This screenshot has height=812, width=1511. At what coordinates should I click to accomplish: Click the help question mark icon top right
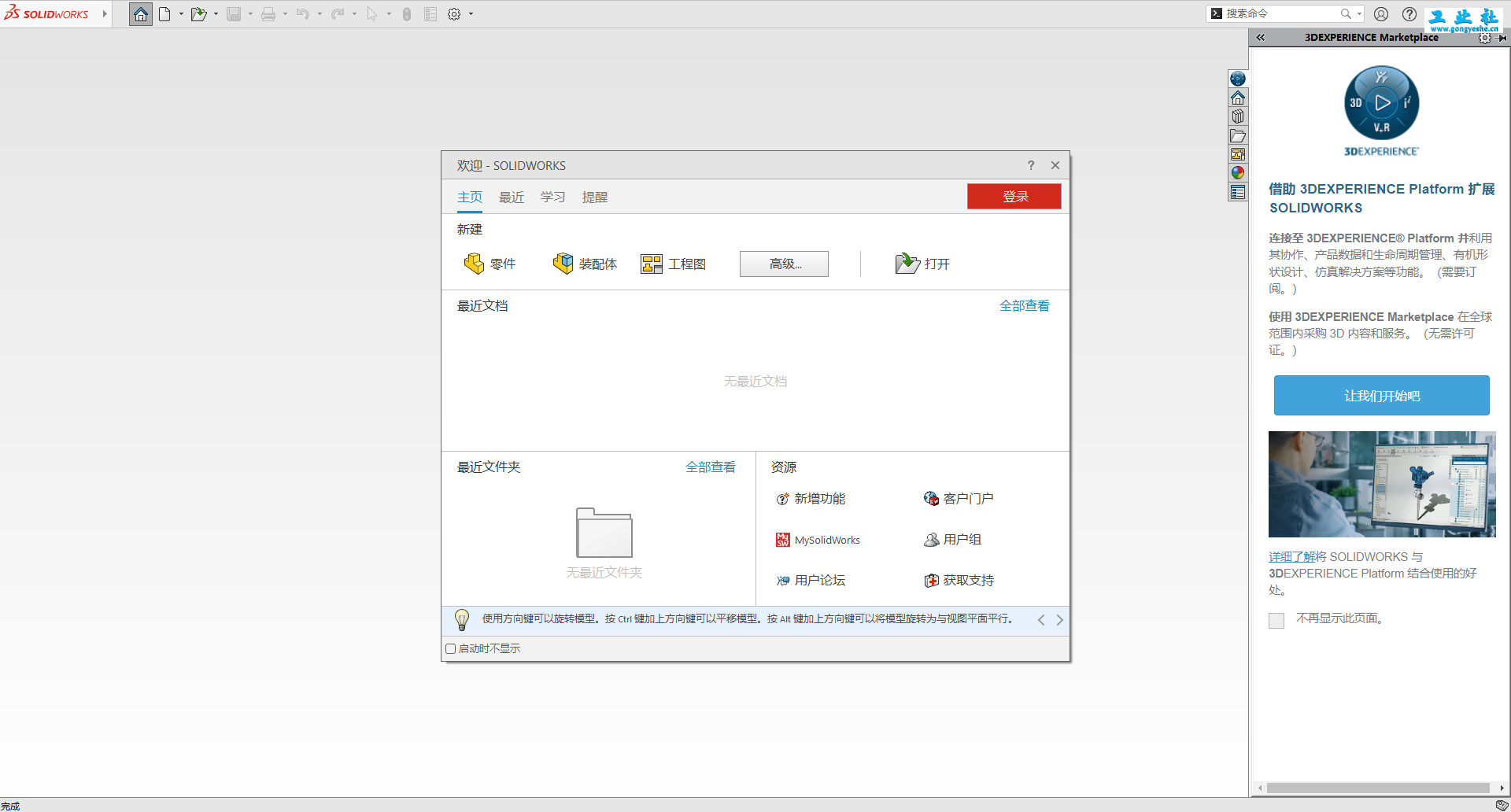coord(1409,14)
